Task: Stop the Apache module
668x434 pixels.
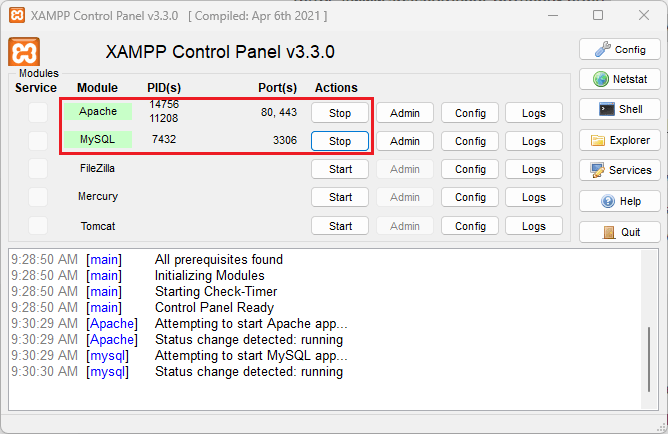Action: point(340,113)
